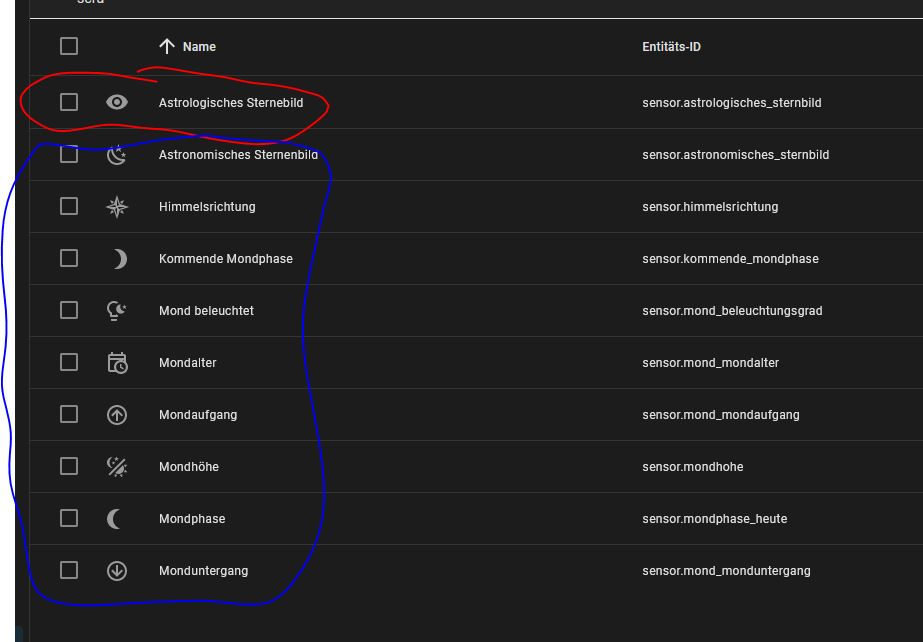Click the telescope icon for Mondhöhe
This screenshot has width=923, height=642.
point(117,467)
